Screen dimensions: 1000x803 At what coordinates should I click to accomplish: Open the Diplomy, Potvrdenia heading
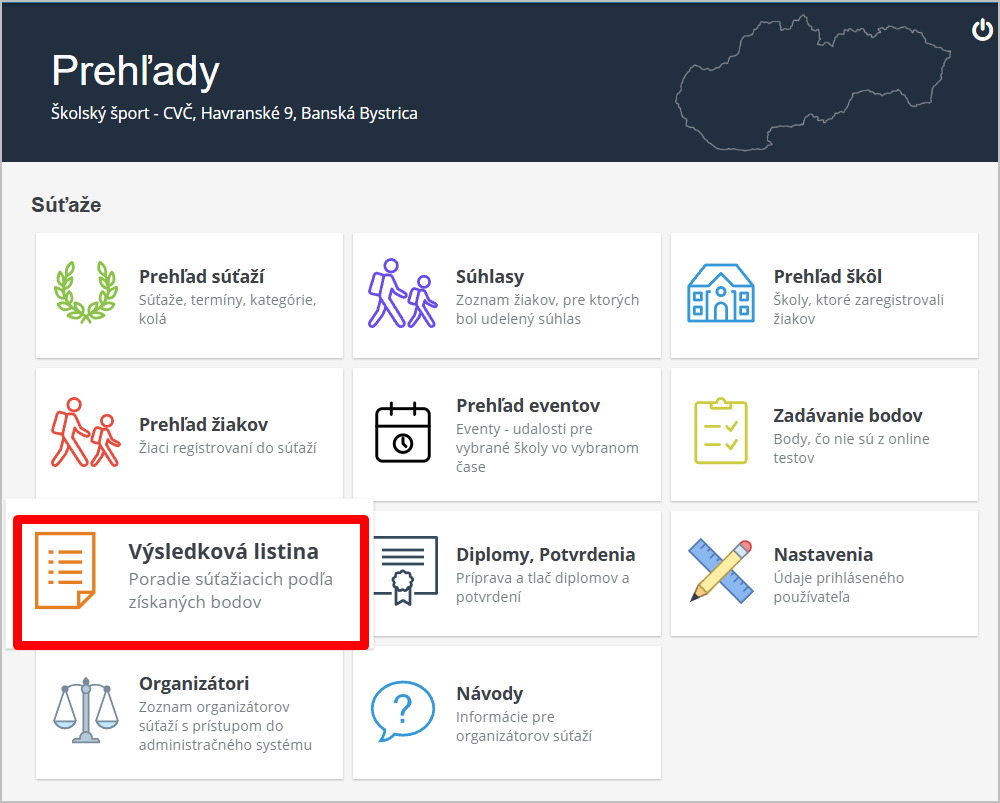(545, 555)
